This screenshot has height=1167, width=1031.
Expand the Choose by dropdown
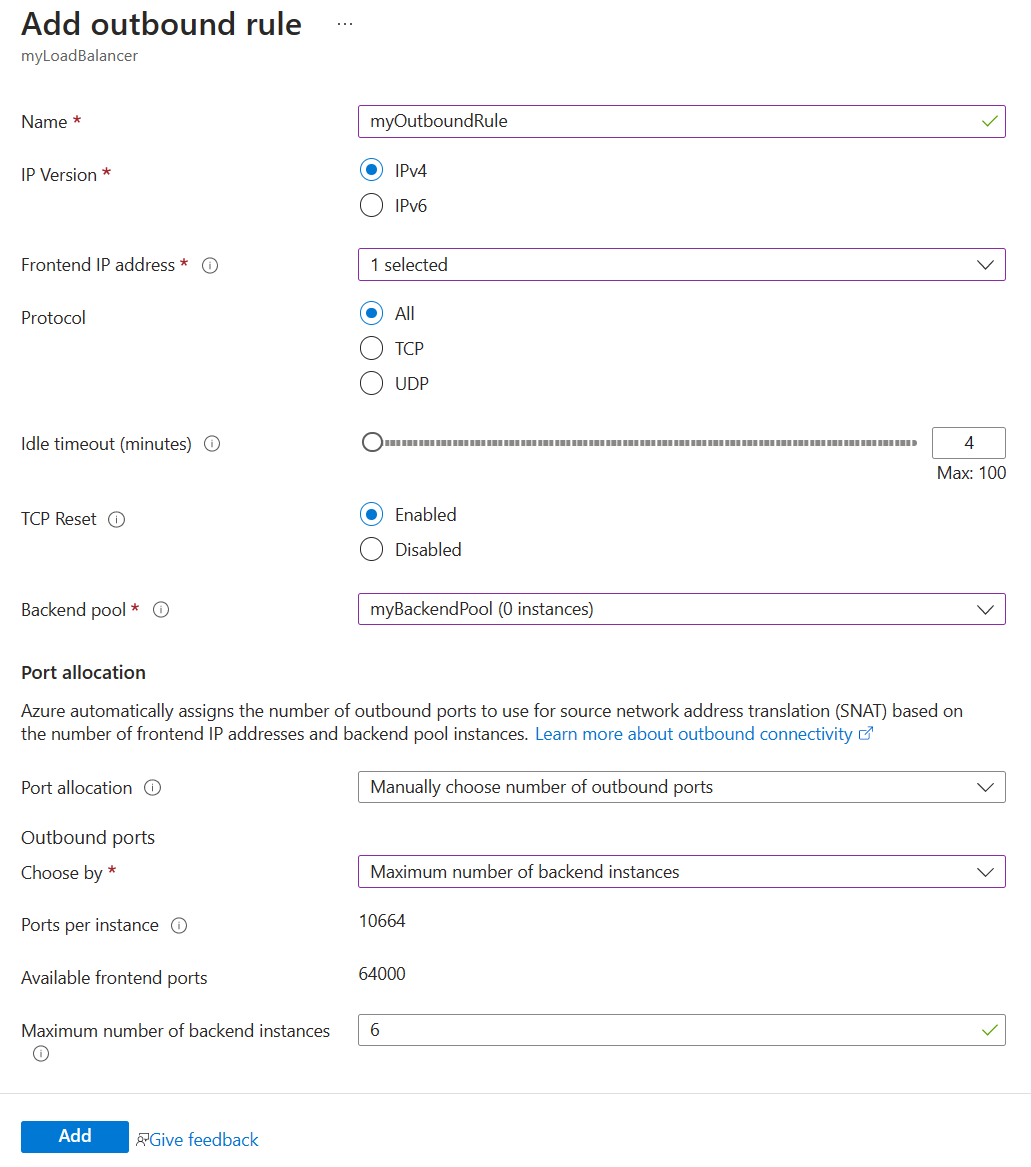[681, 872]
